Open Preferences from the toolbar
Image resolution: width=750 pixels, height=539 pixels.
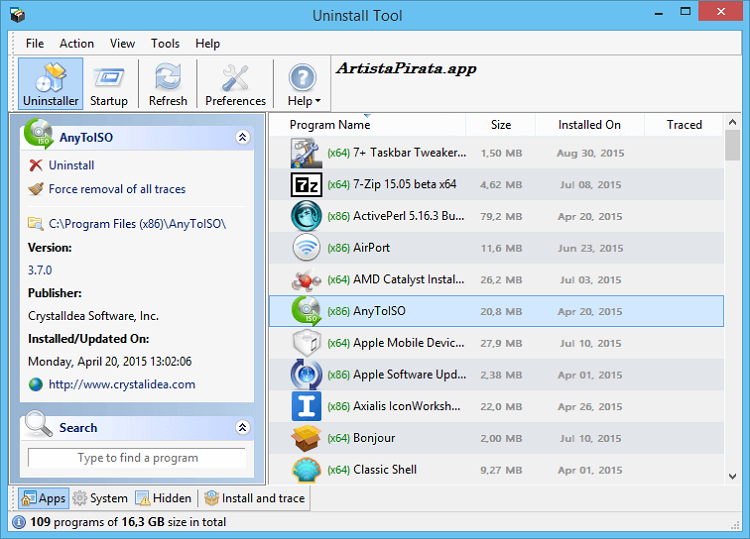[235, 83]
